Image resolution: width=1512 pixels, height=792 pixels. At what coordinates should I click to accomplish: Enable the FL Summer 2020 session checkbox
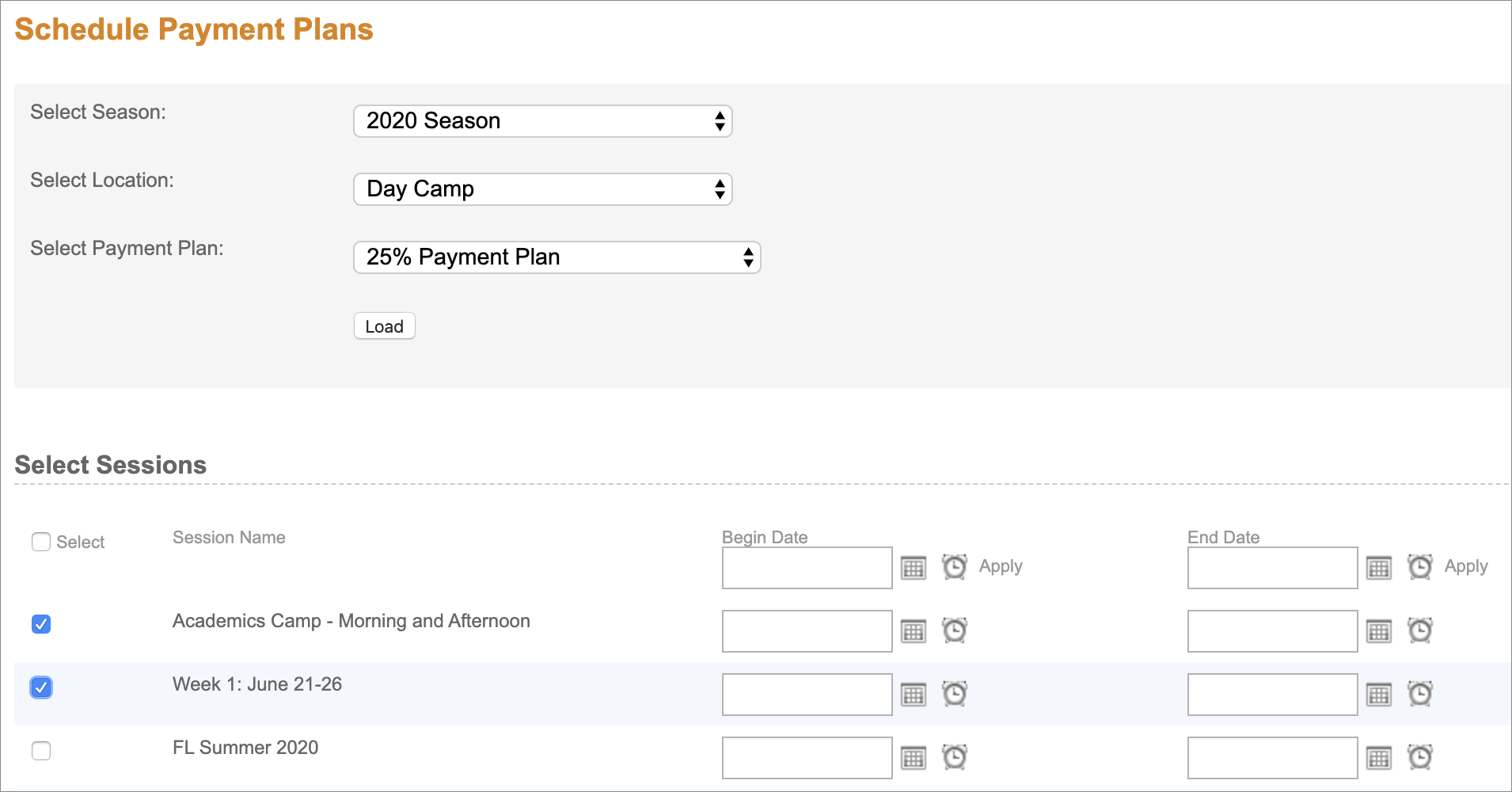point(41,751)
